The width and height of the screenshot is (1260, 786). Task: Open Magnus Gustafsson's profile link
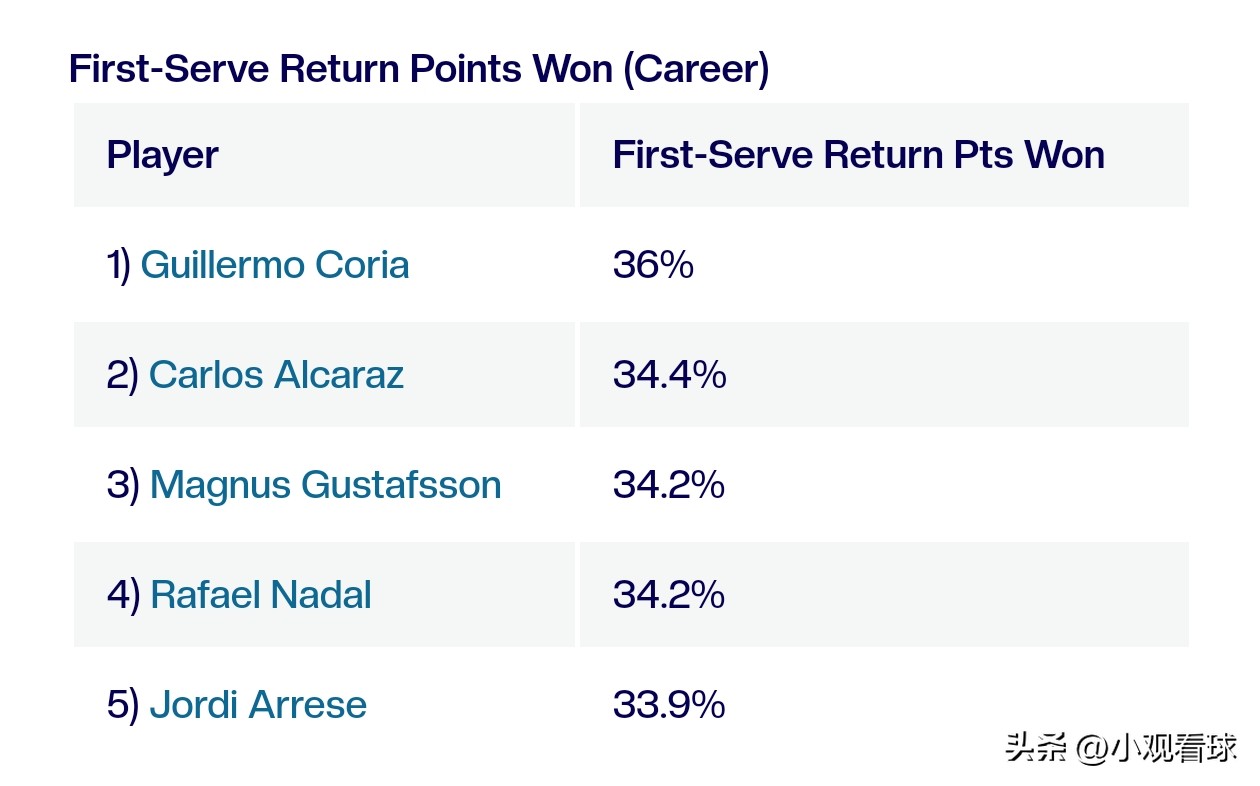[325, 485]
